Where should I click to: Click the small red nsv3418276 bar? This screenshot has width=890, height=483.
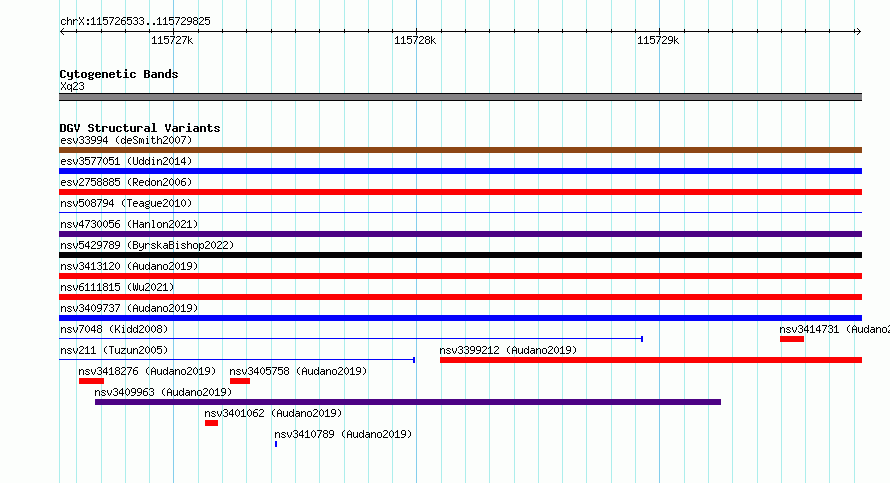pyautogui.click(x=91, y=381)
